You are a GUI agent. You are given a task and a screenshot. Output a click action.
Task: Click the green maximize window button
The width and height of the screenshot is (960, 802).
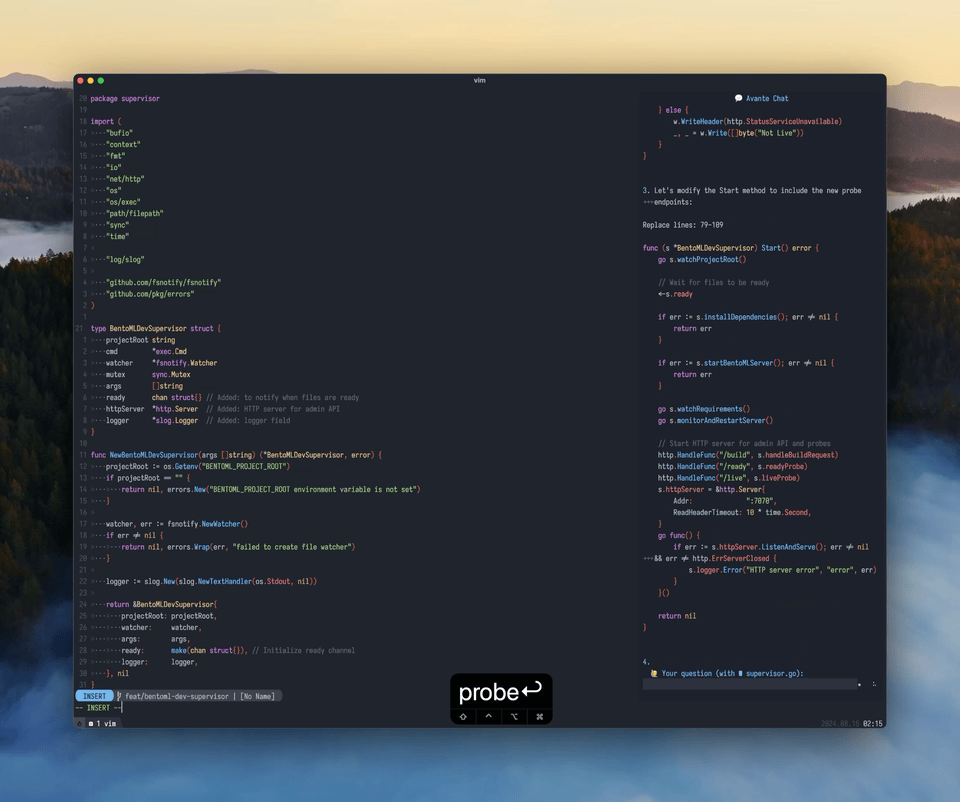pyautogui.click(x=101, y=80)
